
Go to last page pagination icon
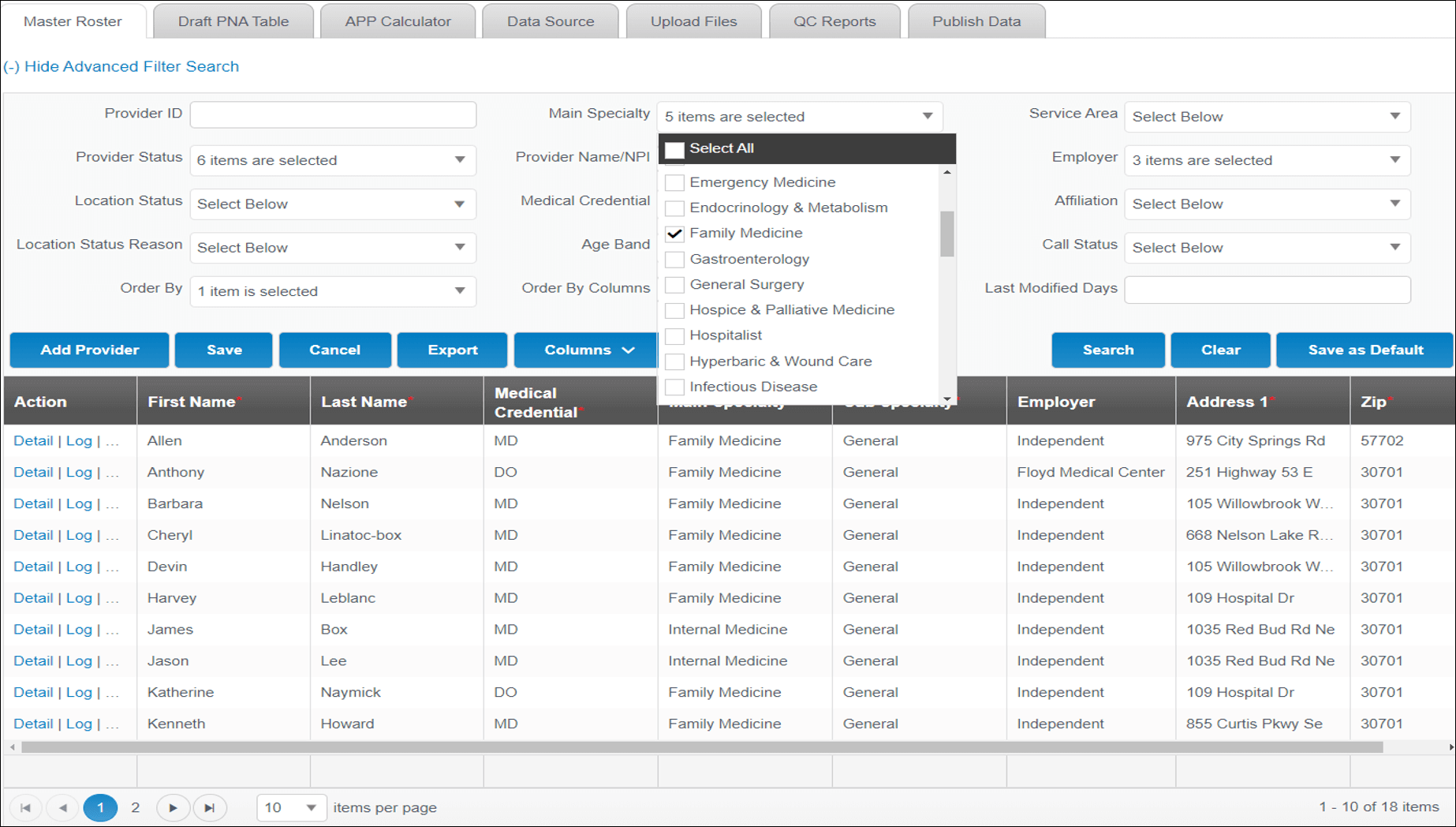(210, 807)
